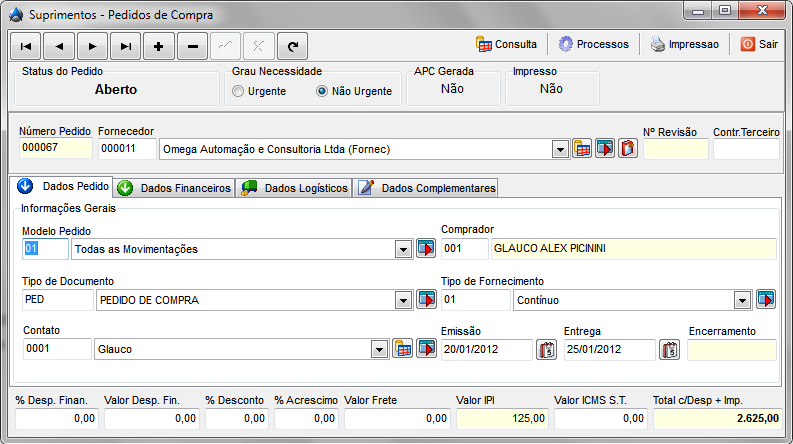The height and width of the screenshot is (444, 793).
Task: Select the Urgente radio option
Action: pyautogui.click(x=239, y=91)
